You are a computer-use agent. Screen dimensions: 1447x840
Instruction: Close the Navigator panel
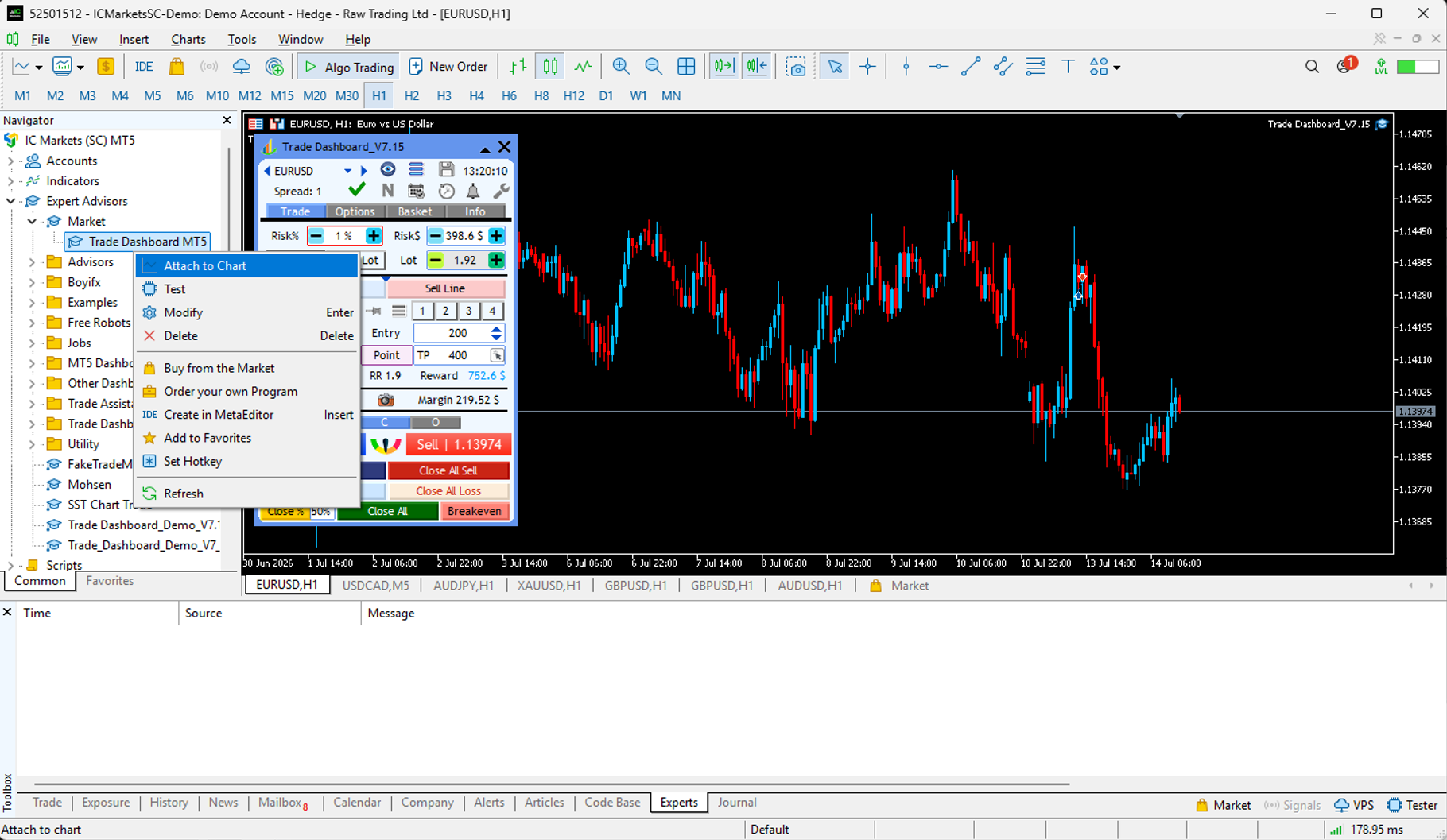[x=227, y=120]
